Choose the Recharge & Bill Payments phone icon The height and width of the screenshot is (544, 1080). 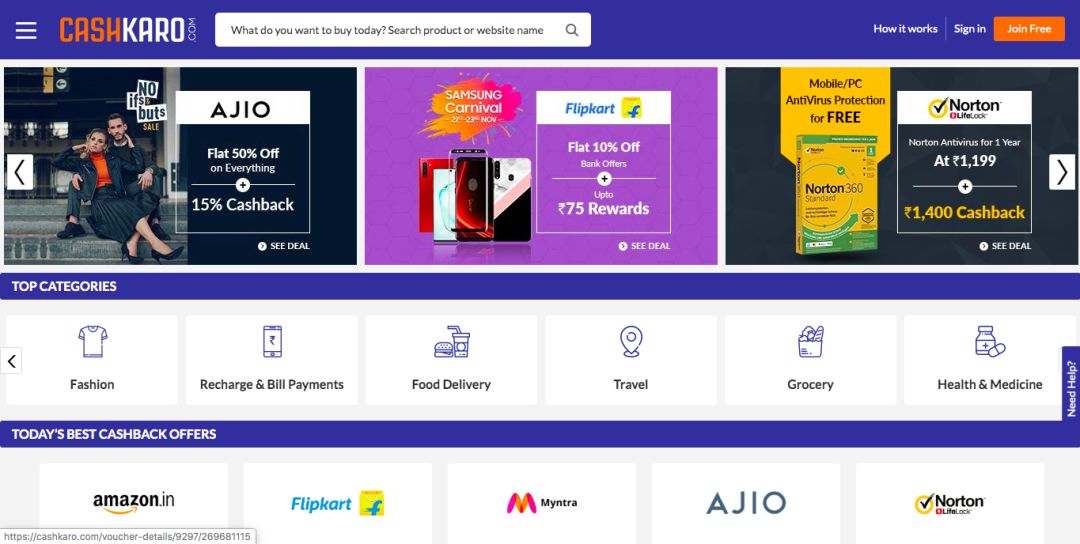(272, 341)
